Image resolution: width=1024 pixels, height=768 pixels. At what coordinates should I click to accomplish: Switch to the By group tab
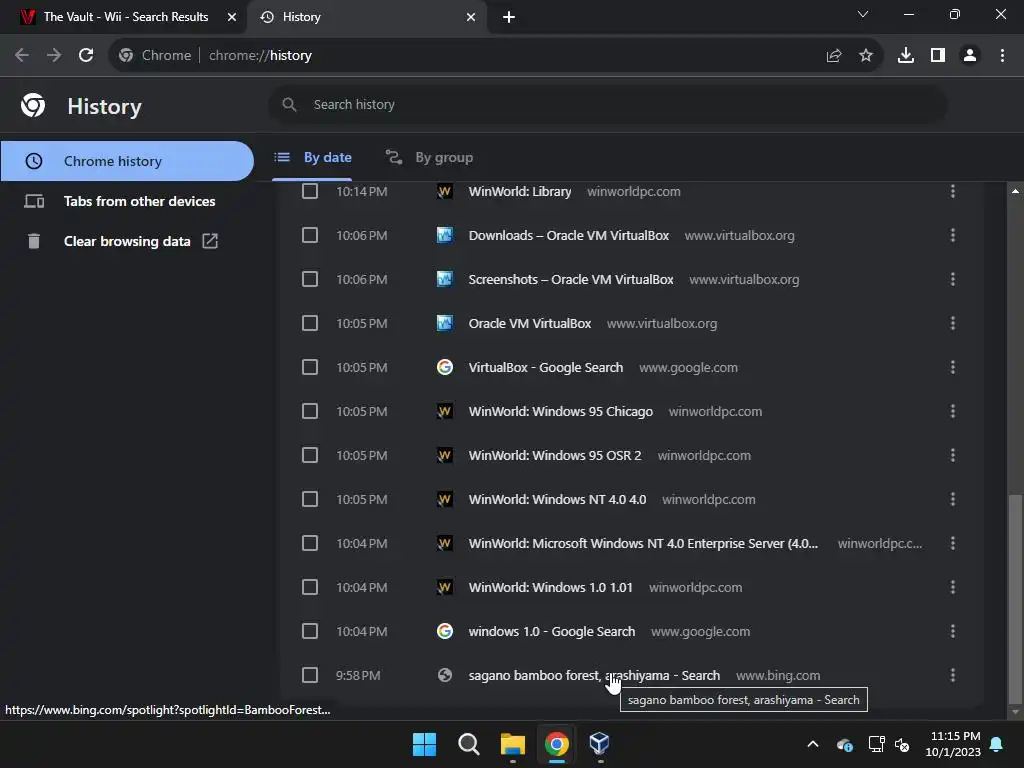click(429, 157)
